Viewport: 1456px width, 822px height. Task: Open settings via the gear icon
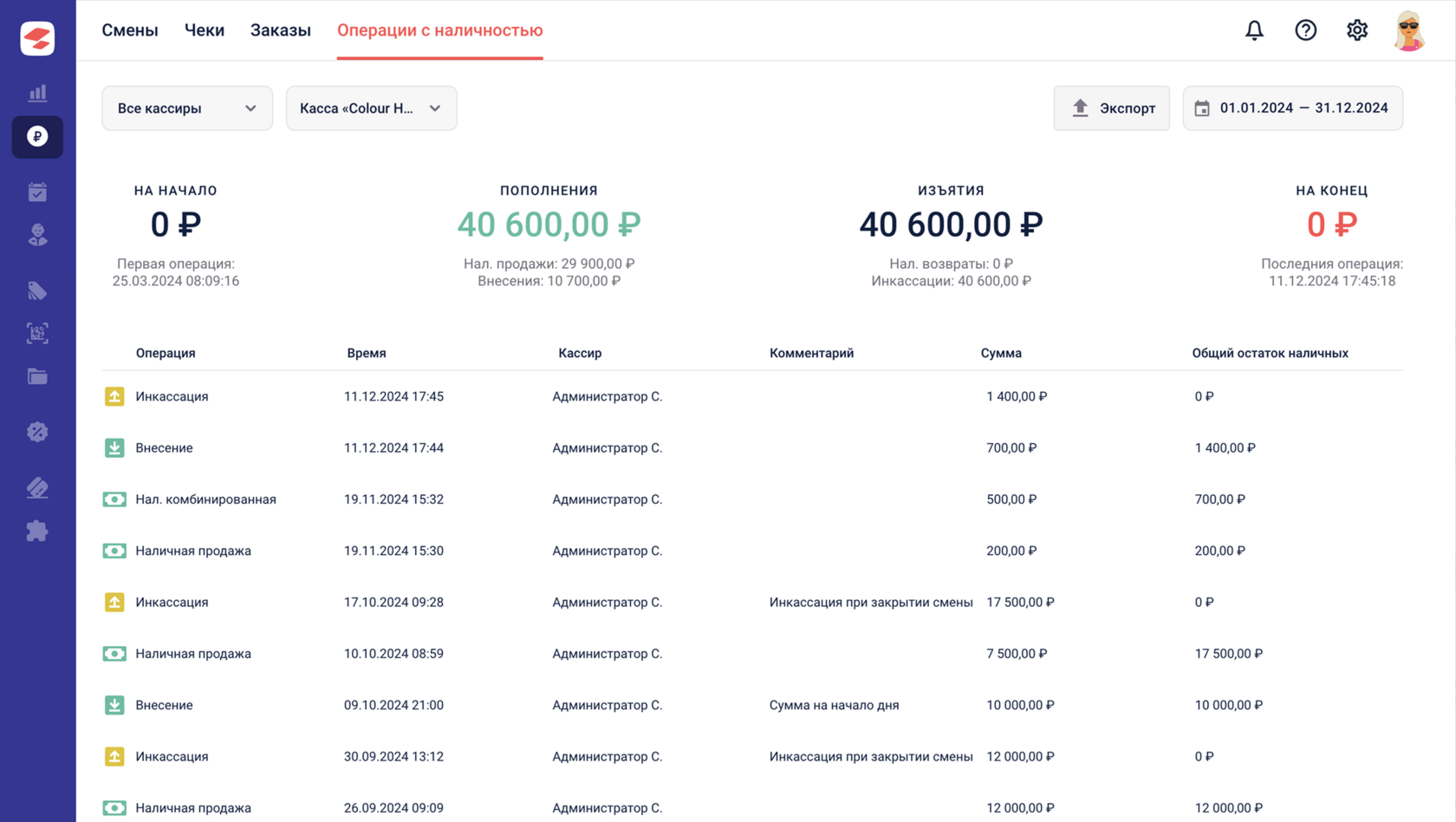pyautogui.click(x=1356, y=30)
